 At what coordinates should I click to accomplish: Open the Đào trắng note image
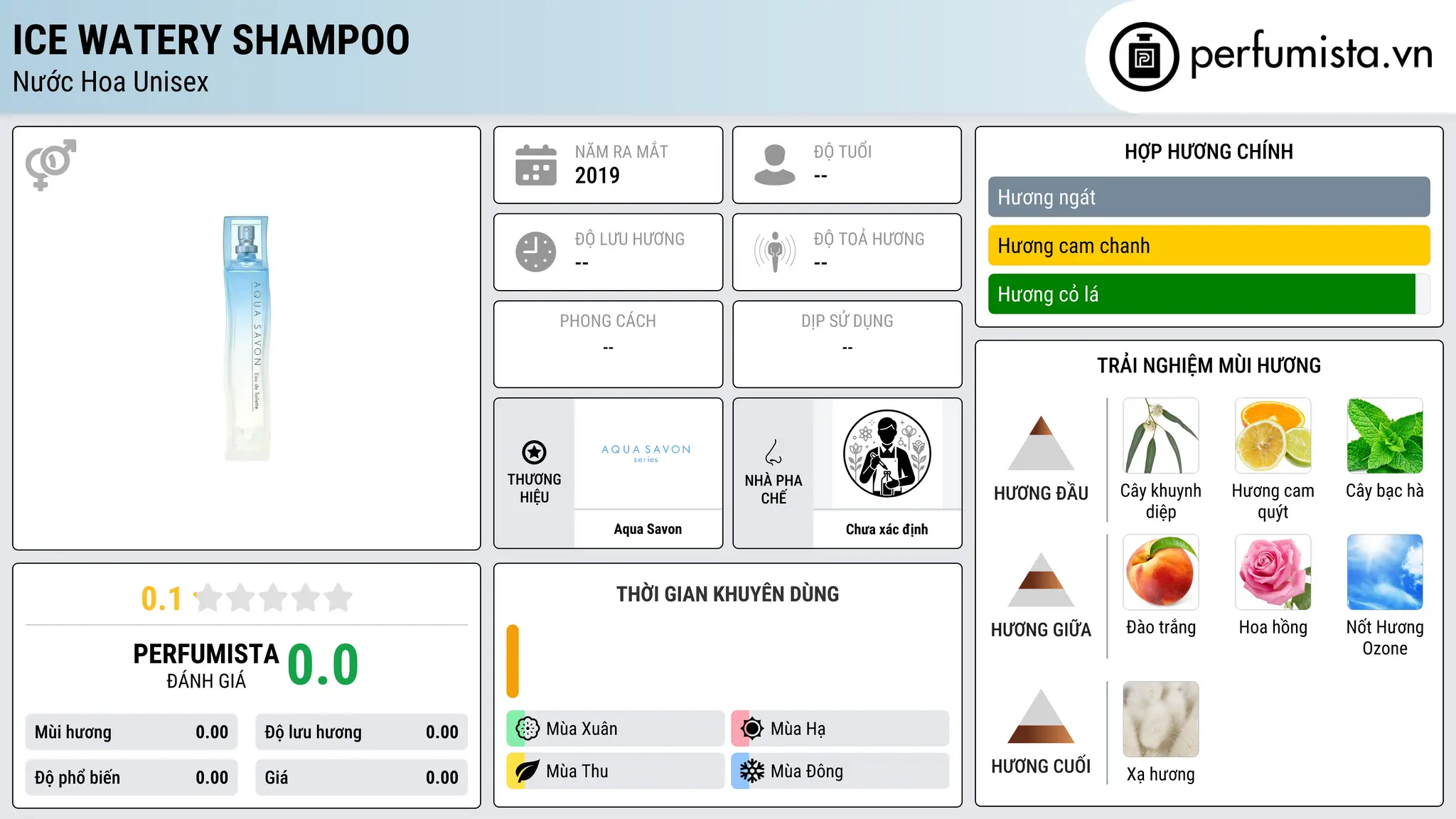tap(1161, 572)
